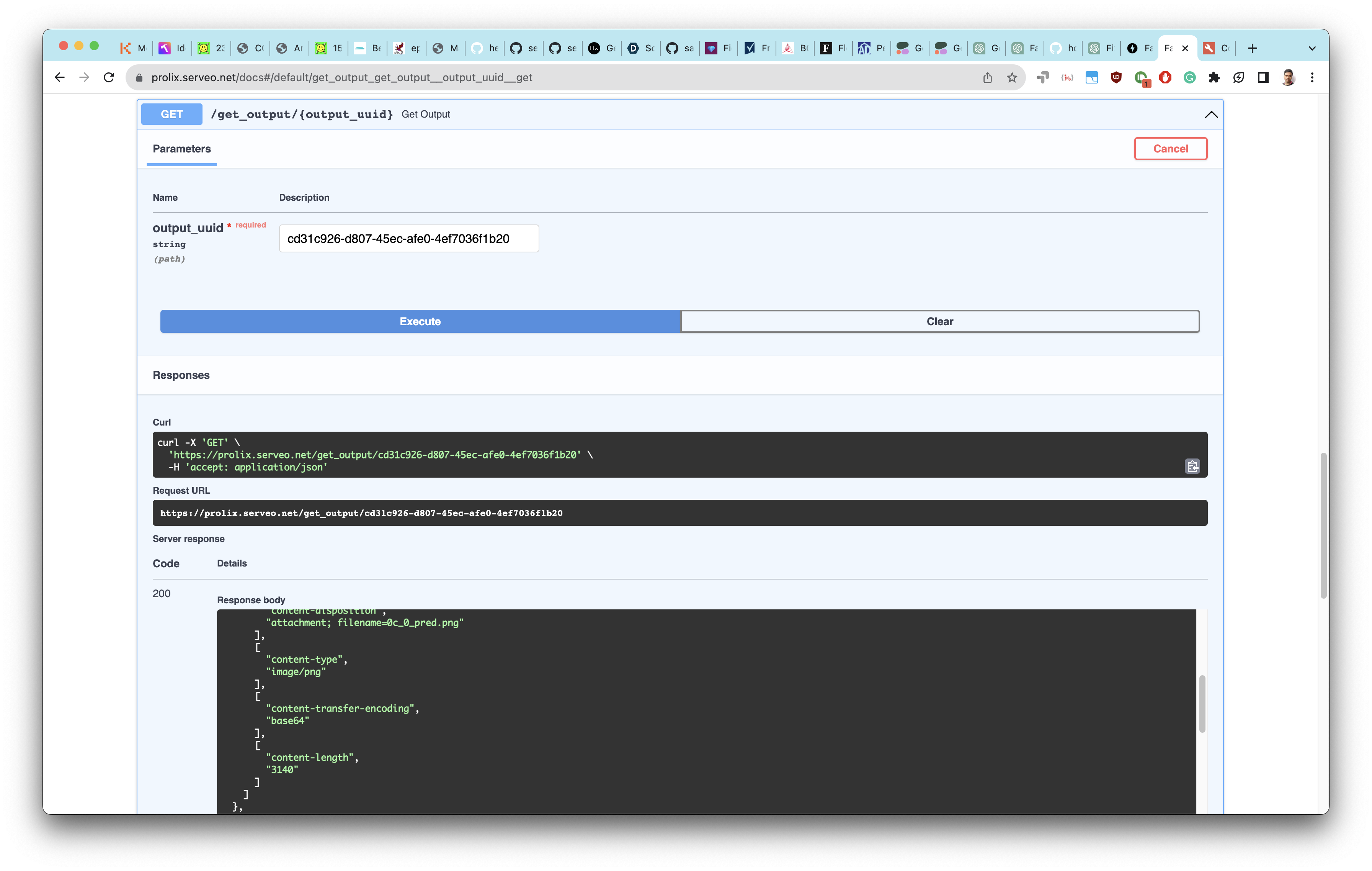Image resolution: width=1372 pixels, height=871 pixels.
Task: Click the output_uuid input field
Action: tap(408, 239)
